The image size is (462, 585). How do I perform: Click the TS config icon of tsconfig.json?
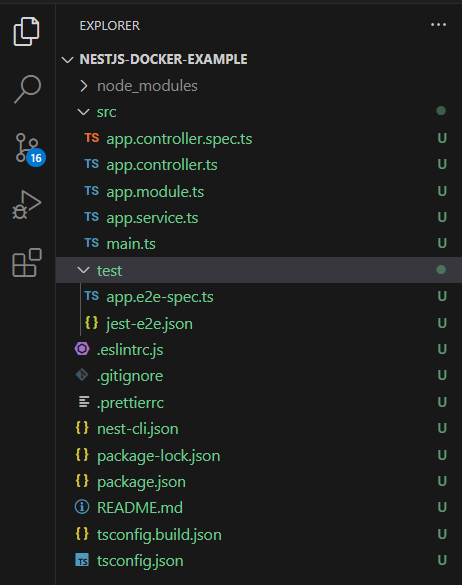82,560
